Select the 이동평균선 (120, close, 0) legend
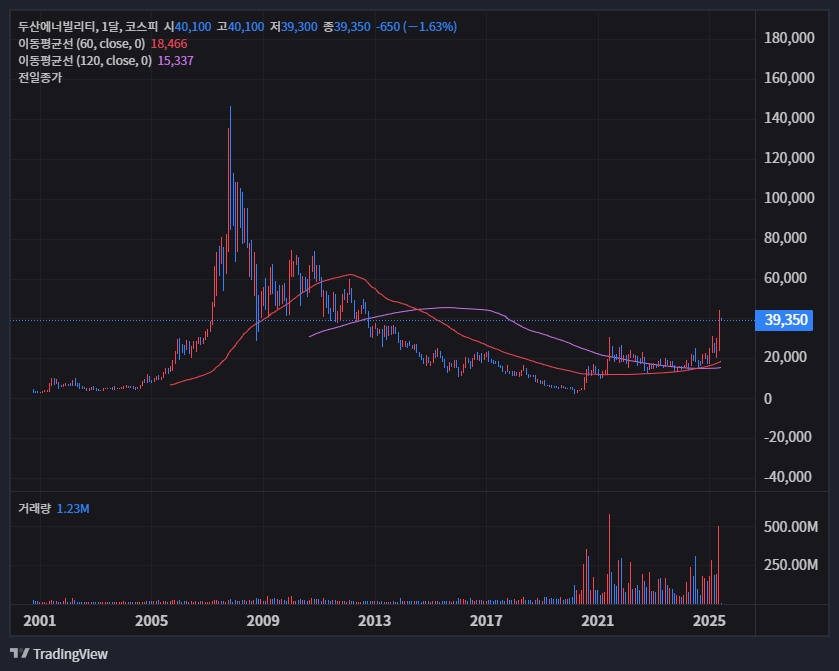The image size is (839, 671). pos(85,61)
